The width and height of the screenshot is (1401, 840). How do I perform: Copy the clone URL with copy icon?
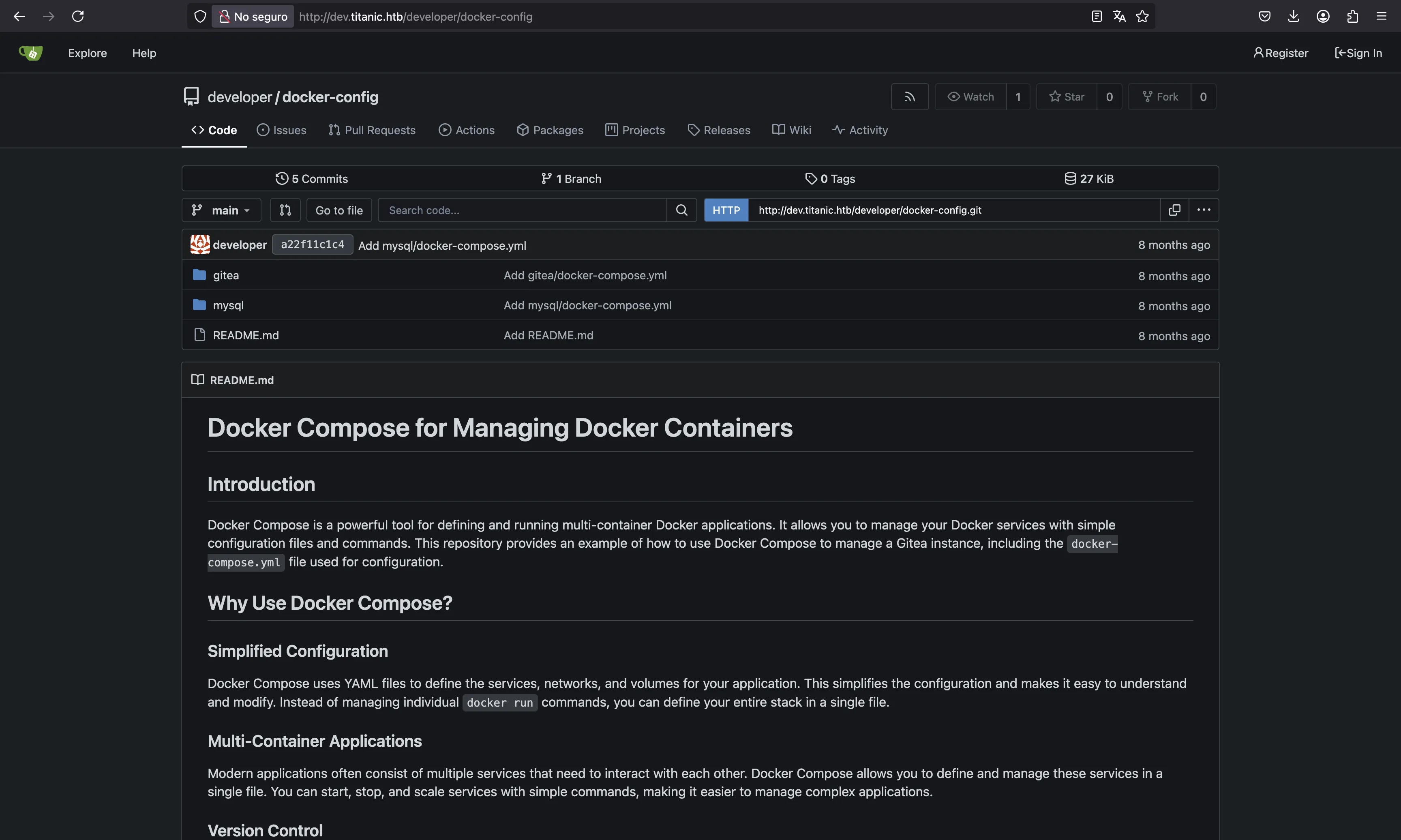[1175, 210]
